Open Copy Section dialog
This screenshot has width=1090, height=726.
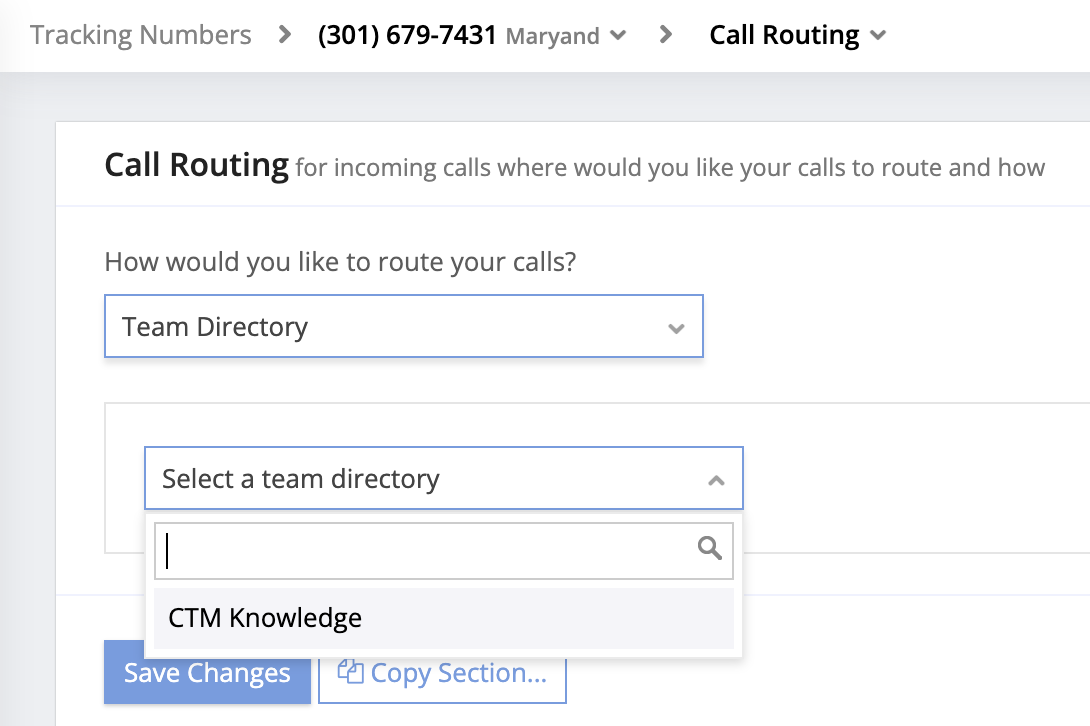point(442,673)
